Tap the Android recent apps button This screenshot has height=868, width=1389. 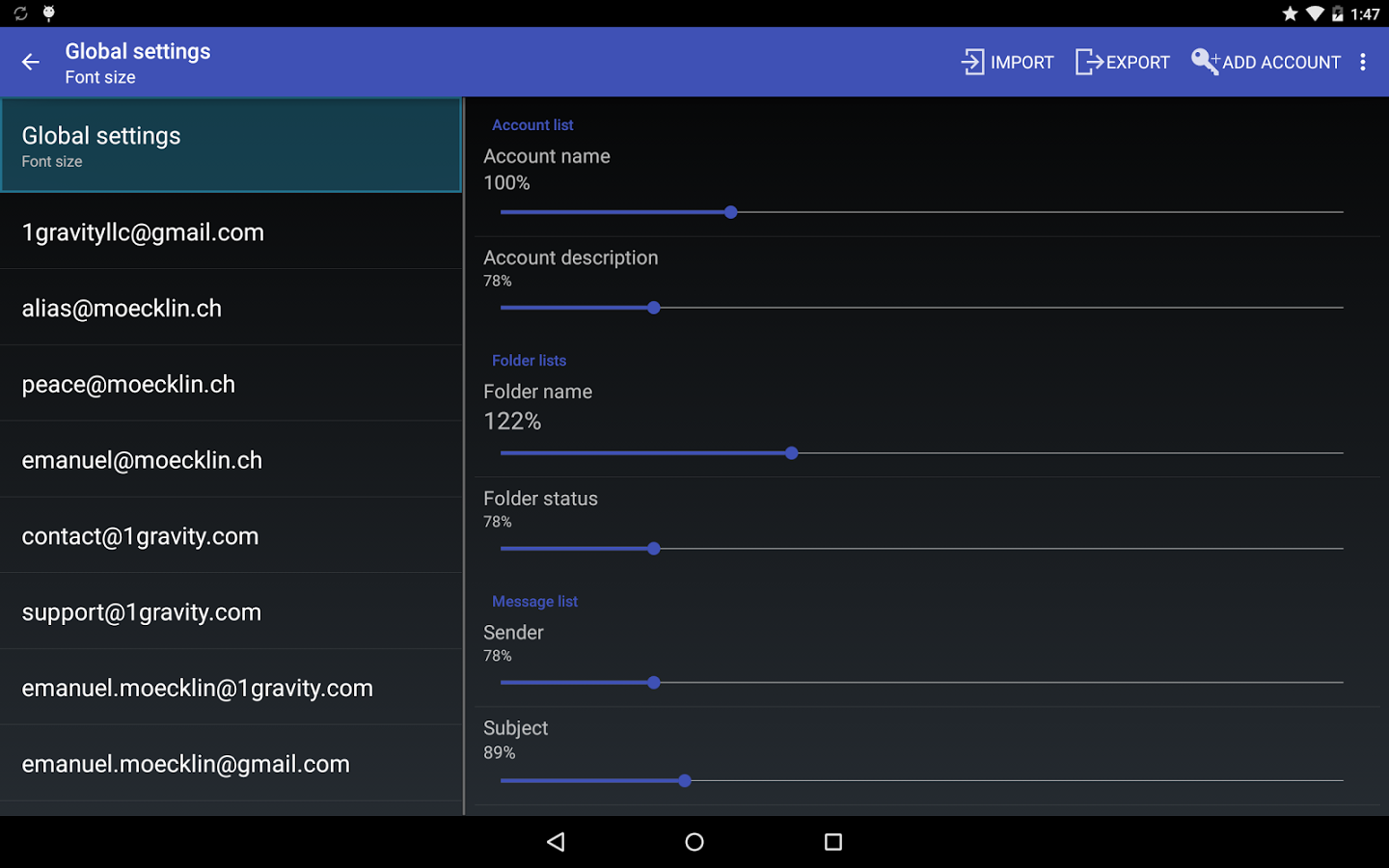click(833, 842)
